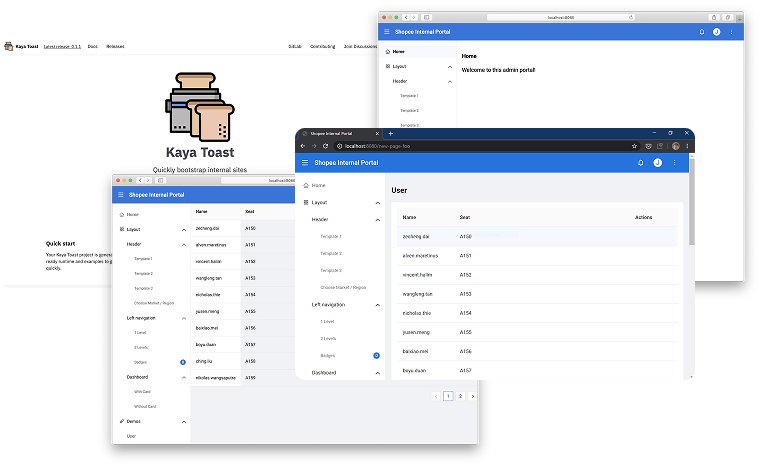Collapse Dashboard in the Safari user-table window
This screenshot has width=761, height=467.
(184, 377)
